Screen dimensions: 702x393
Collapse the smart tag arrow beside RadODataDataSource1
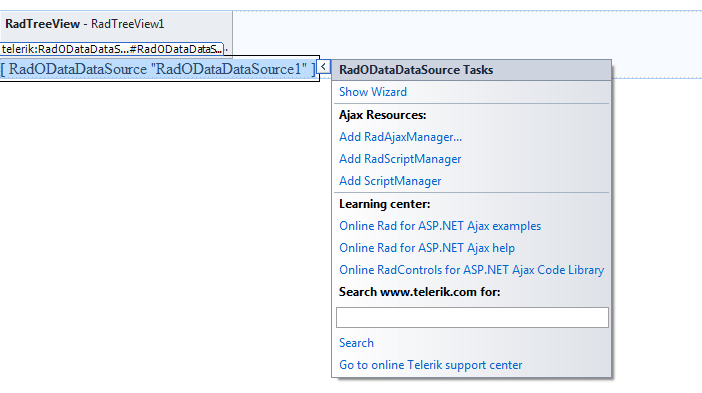click(323, 67)
